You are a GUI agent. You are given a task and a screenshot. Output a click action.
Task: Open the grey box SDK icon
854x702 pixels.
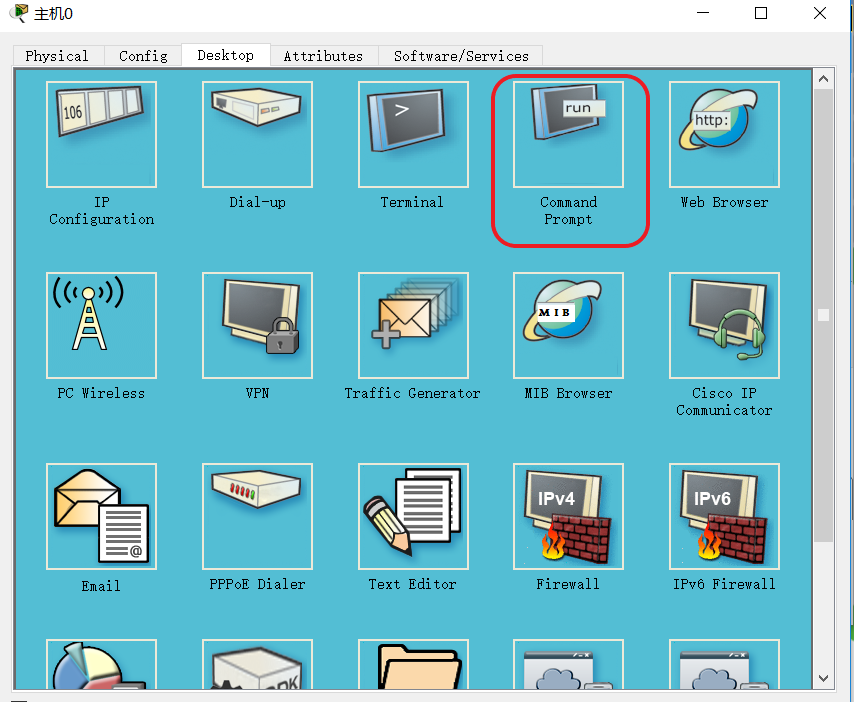[x=257, y=664]
